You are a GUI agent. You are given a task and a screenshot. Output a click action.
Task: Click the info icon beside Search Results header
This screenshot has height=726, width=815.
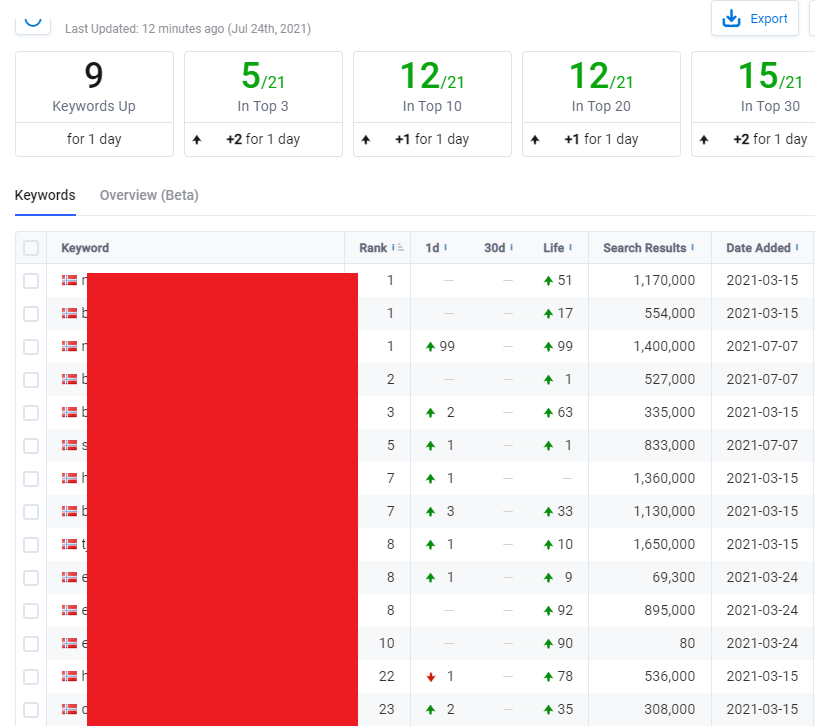[x=692, y=247]
